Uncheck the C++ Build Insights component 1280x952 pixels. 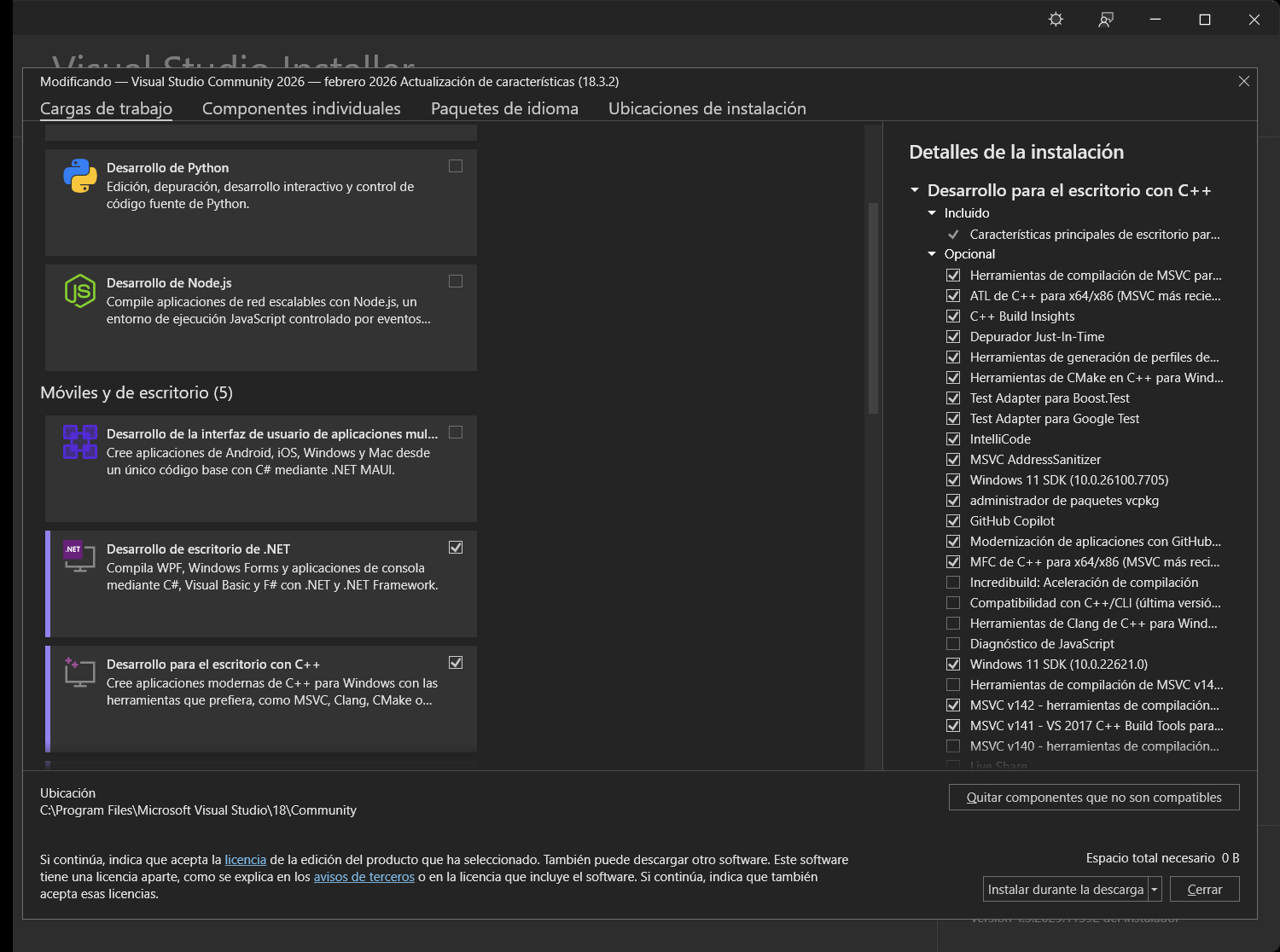(953, 316)
